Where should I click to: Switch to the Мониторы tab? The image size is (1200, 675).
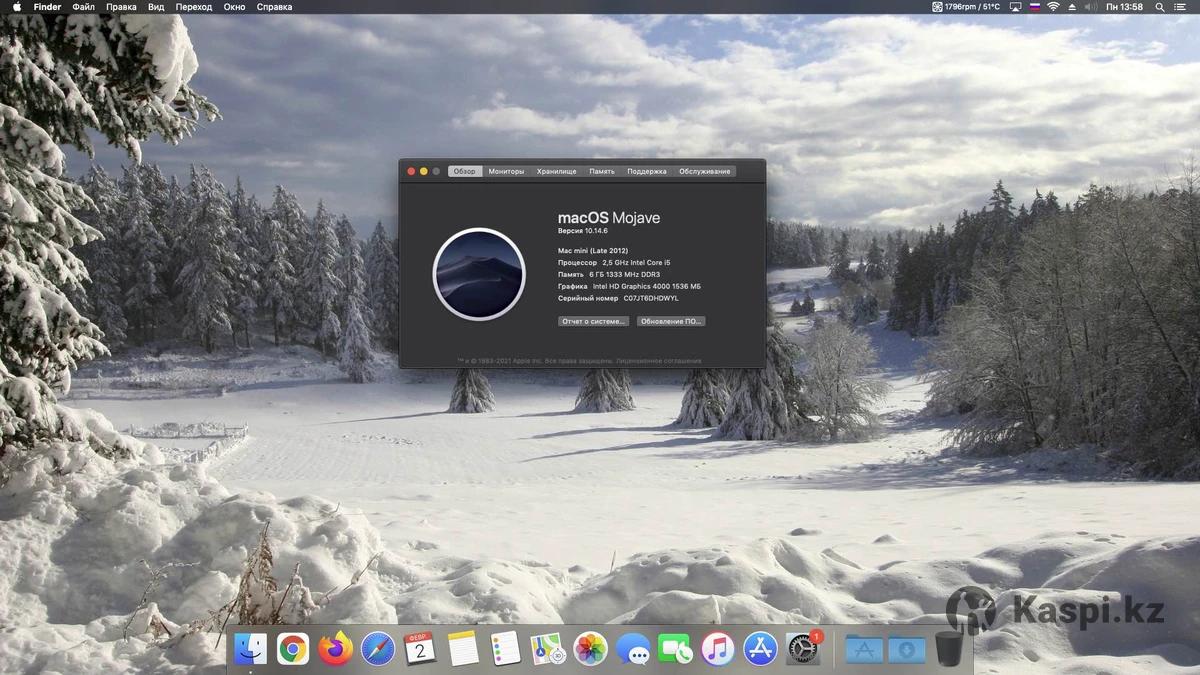pos(506,171)
